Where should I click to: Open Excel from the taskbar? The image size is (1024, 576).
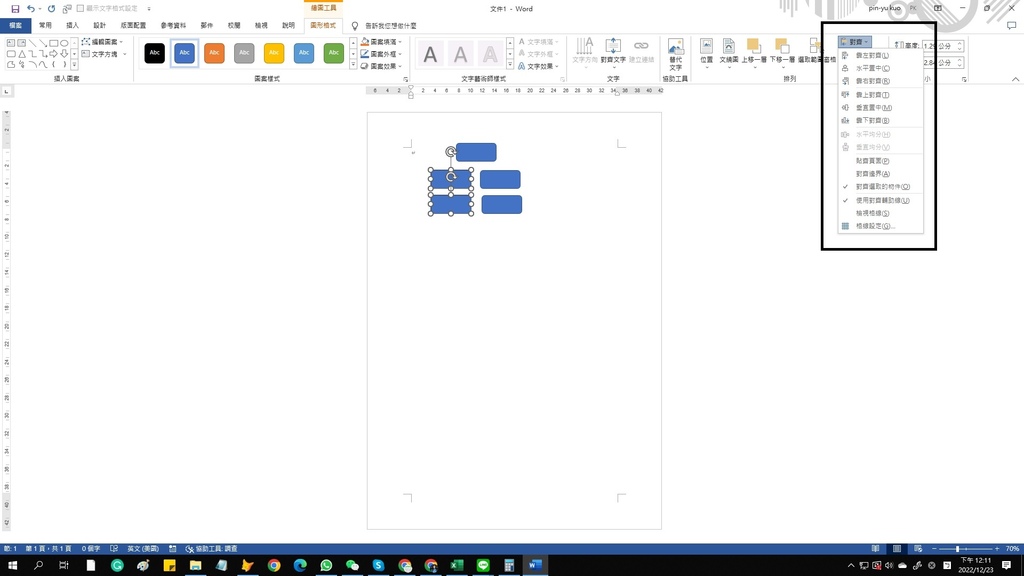coord(456,565)
